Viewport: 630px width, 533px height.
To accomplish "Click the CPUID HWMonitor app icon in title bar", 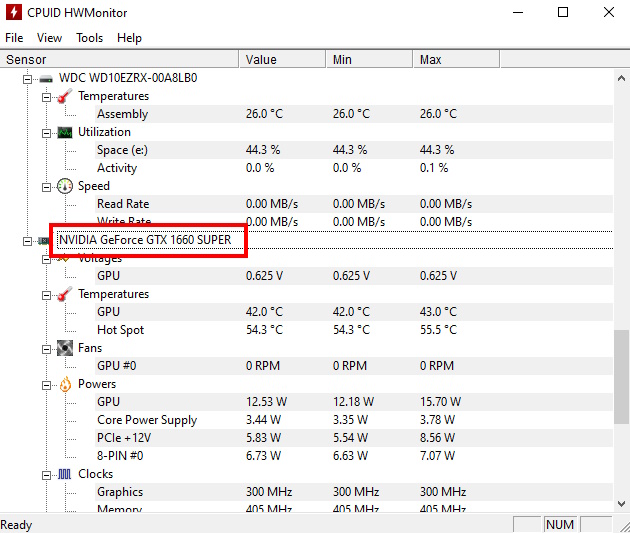I will (x=14, y=12).
